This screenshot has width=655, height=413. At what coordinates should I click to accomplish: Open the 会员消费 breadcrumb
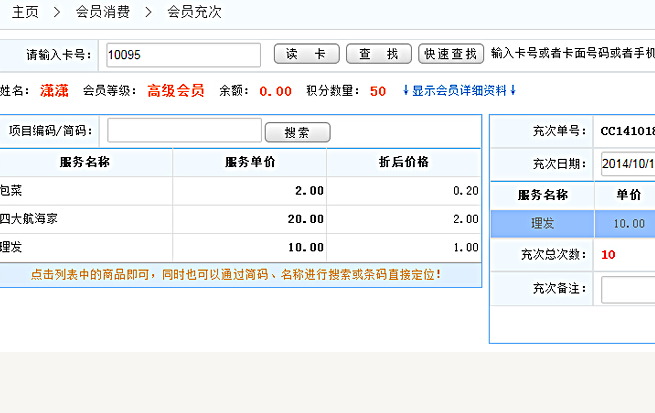click(x=103, y=13)
